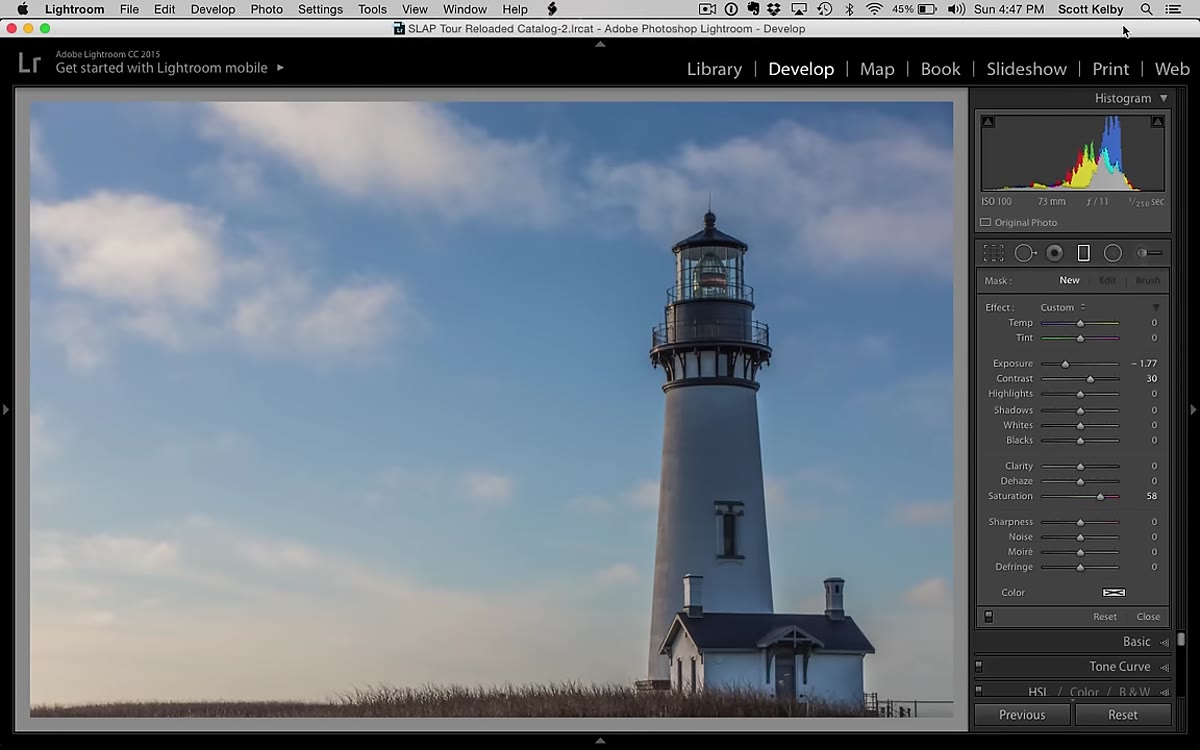Viewport: 1200px width, 750px height.
Task: Hide the top module picker panel
Action: coord(600,44)
